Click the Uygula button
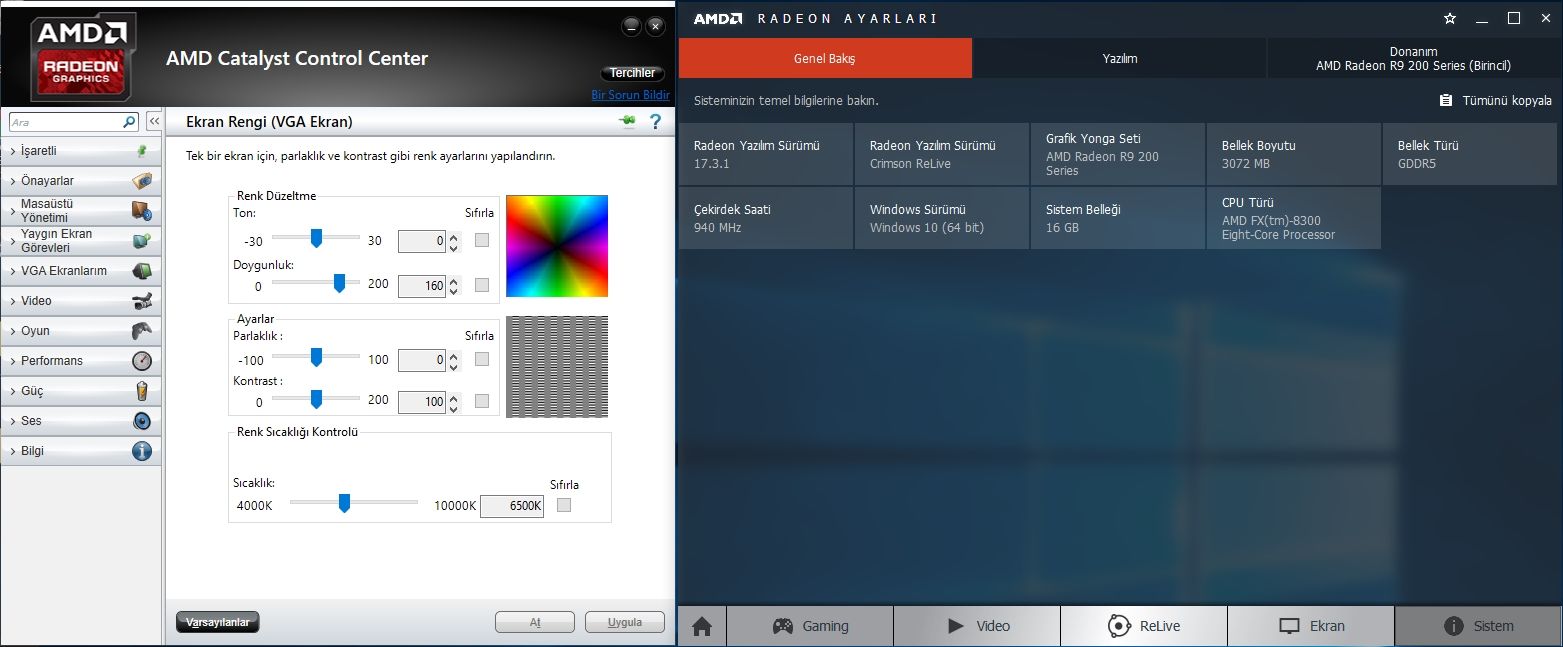The width and height of the screenshot is (1563, 647). click(625, 622)
